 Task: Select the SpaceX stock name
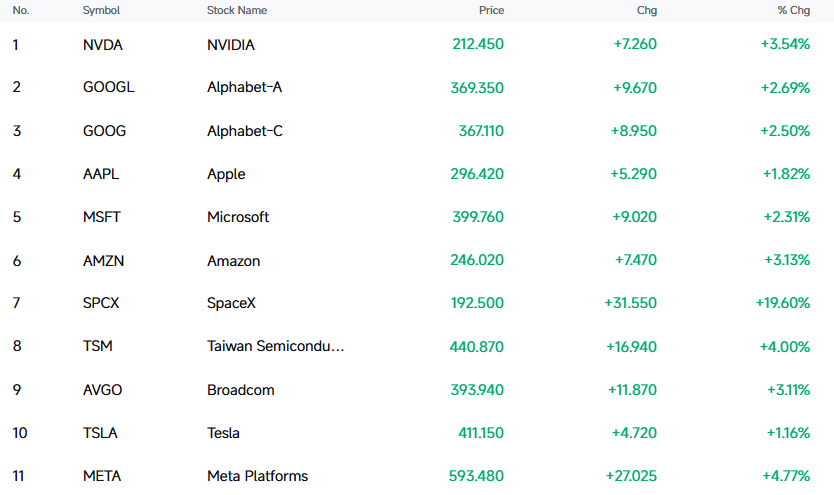[231, 303]
